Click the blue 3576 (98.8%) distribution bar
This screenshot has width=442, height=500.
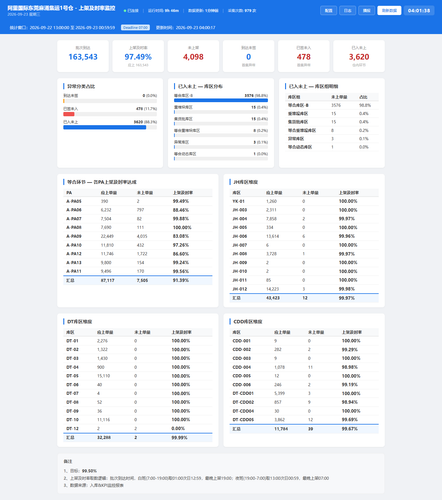tap(221, 100)
